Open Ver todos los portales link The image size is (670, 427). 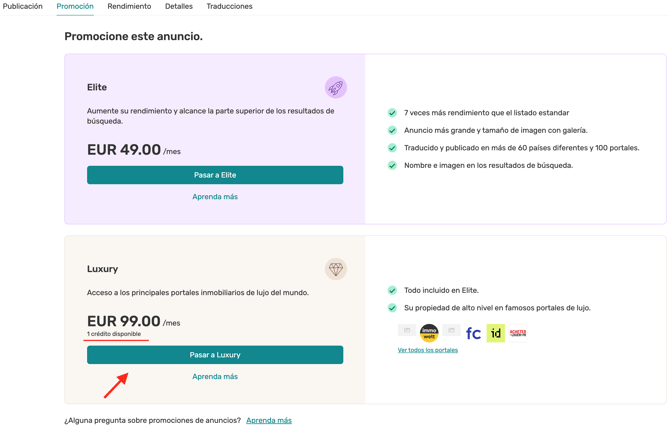click(428, 350)
